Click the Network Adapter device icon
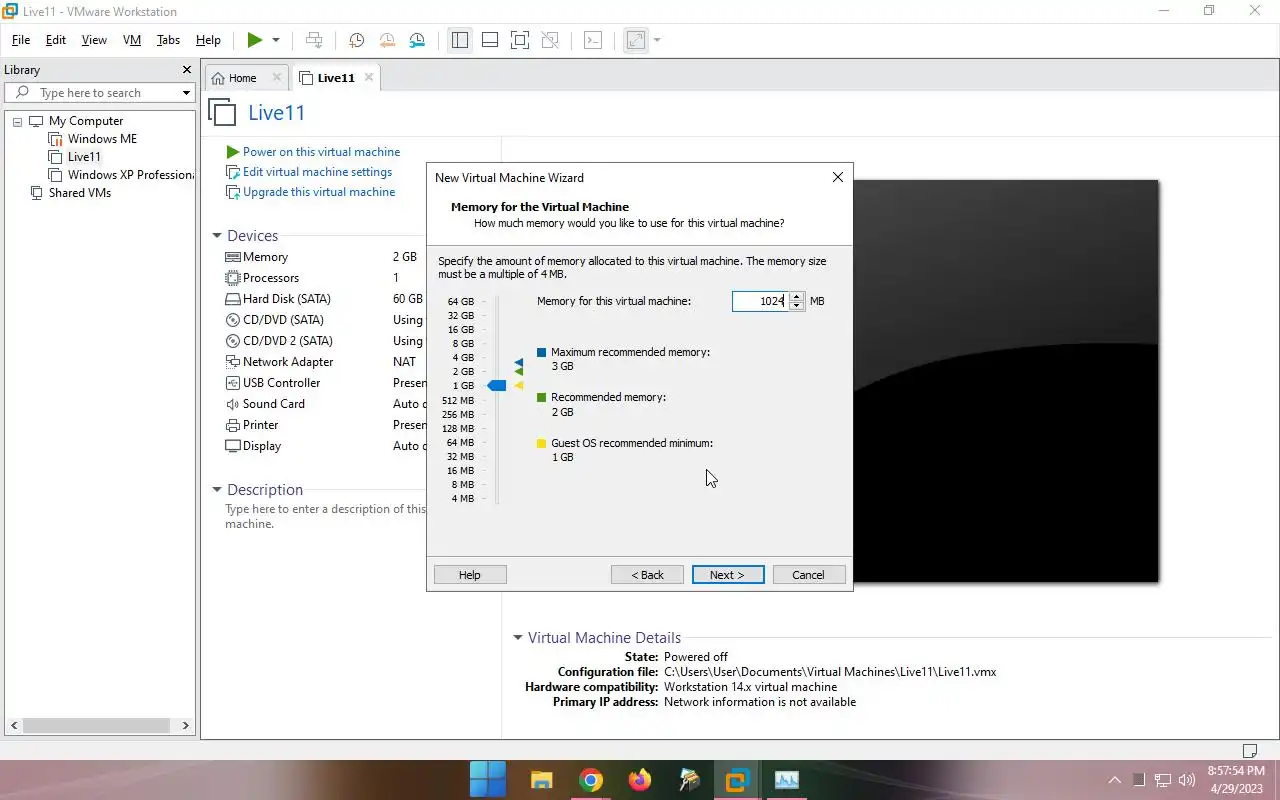Image resolution: width=1280 pixels, height=800 pixels. tap(233, 362)
